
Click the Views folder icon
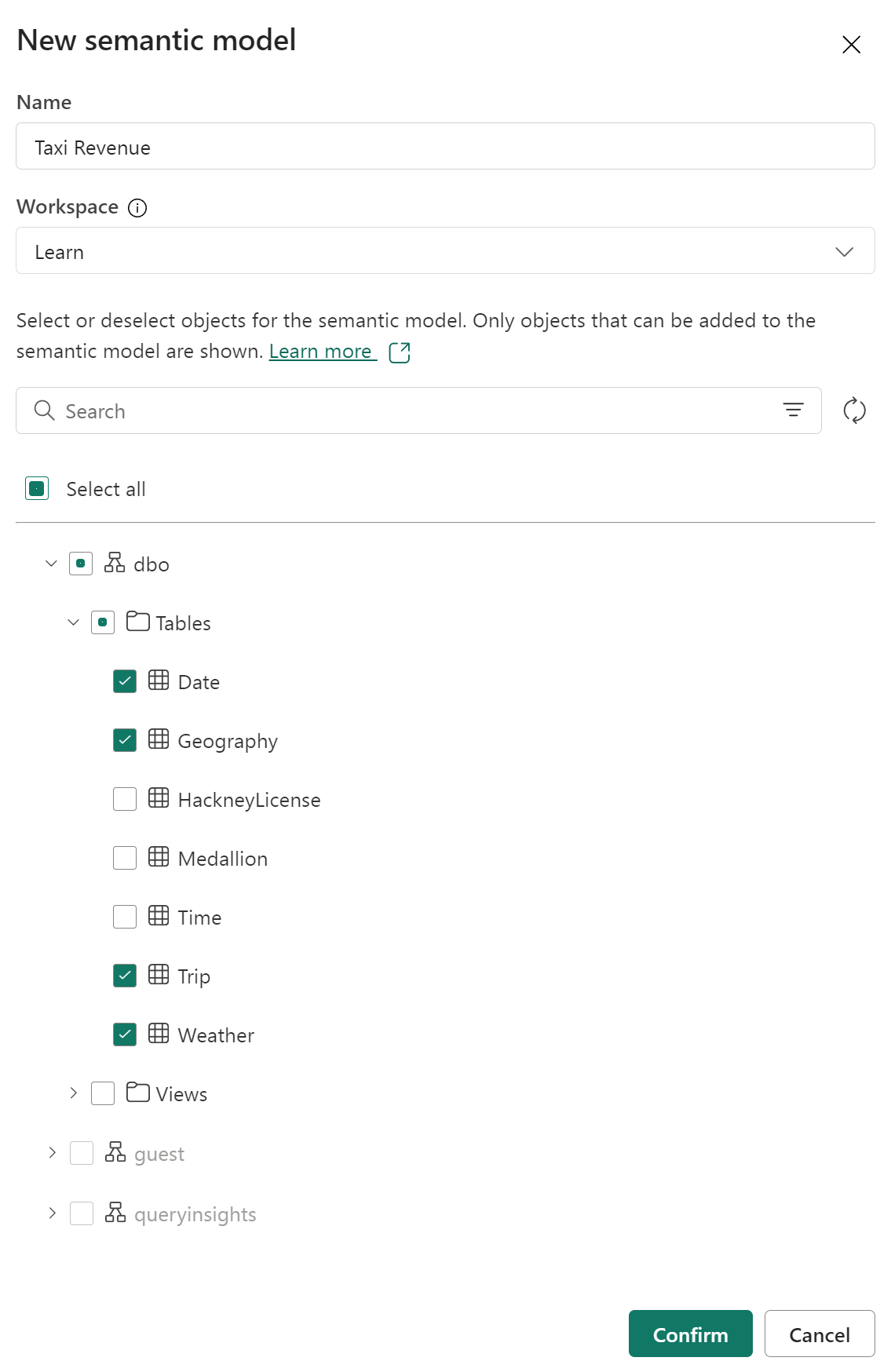point(138,1093)
